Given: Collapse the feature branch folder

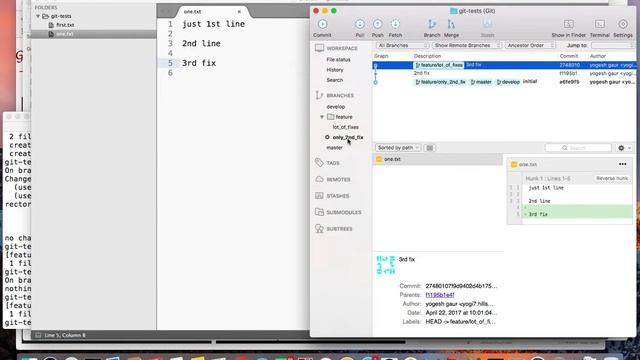Looking at the screenshot, I should pyautogui.click(x=322, y=117).
